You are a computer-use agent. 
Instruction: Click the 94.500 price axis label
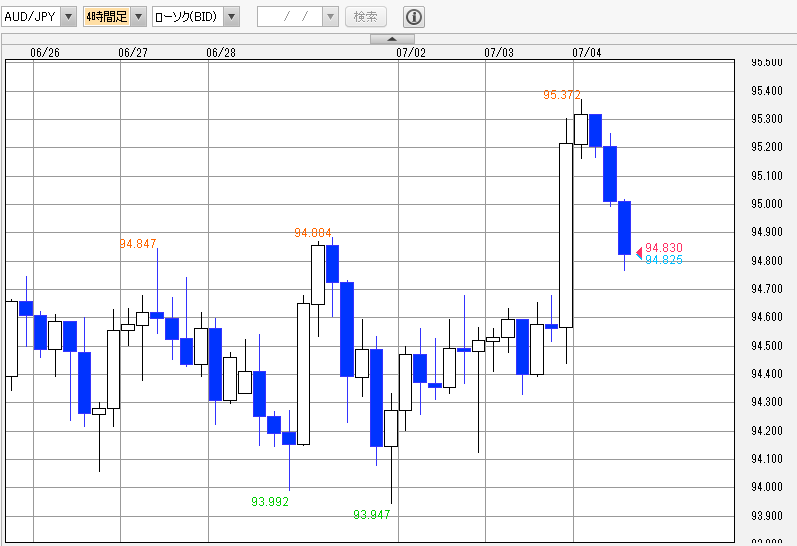[x=767, y=346]
